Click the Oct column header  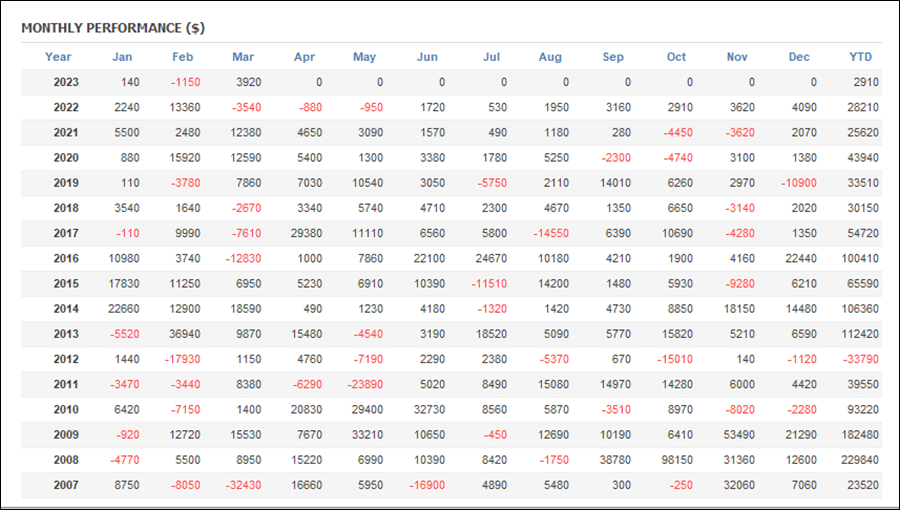(x=676, y=57)
